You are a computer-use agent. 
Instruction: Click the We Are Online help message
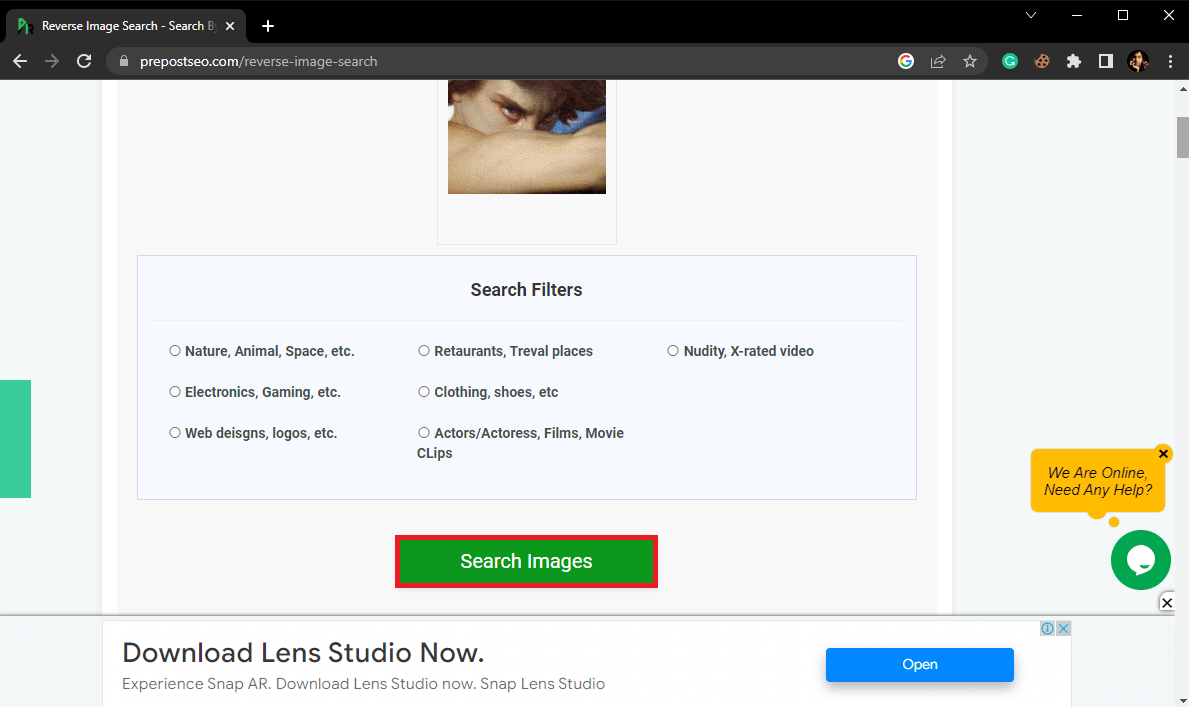1097,481
